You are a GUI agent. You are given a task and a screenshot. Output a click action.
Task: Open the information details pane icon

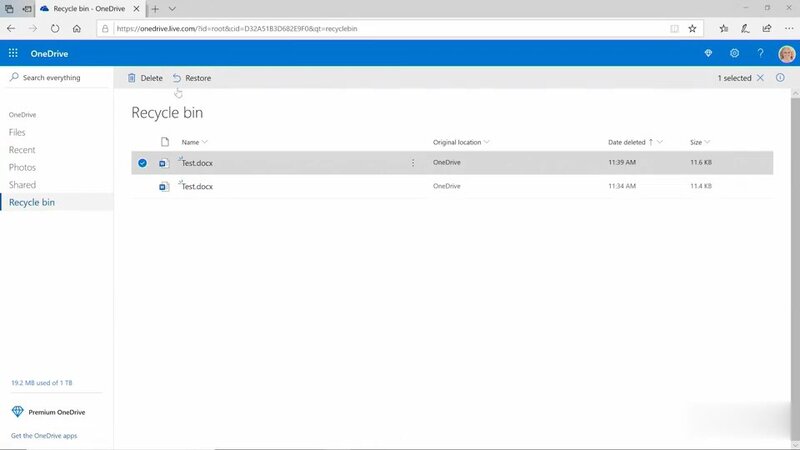coord(780,78)
